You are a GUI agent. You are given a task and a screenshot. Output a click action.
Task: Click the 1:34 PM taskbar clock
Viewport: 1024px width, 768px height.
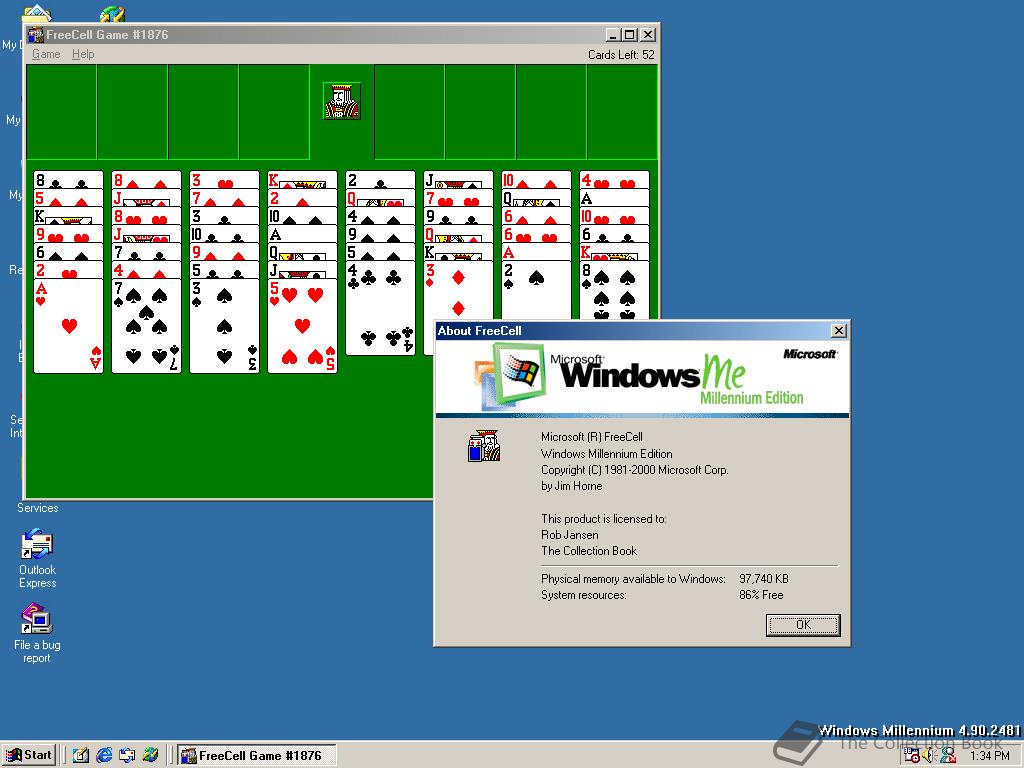coord(989,756)
